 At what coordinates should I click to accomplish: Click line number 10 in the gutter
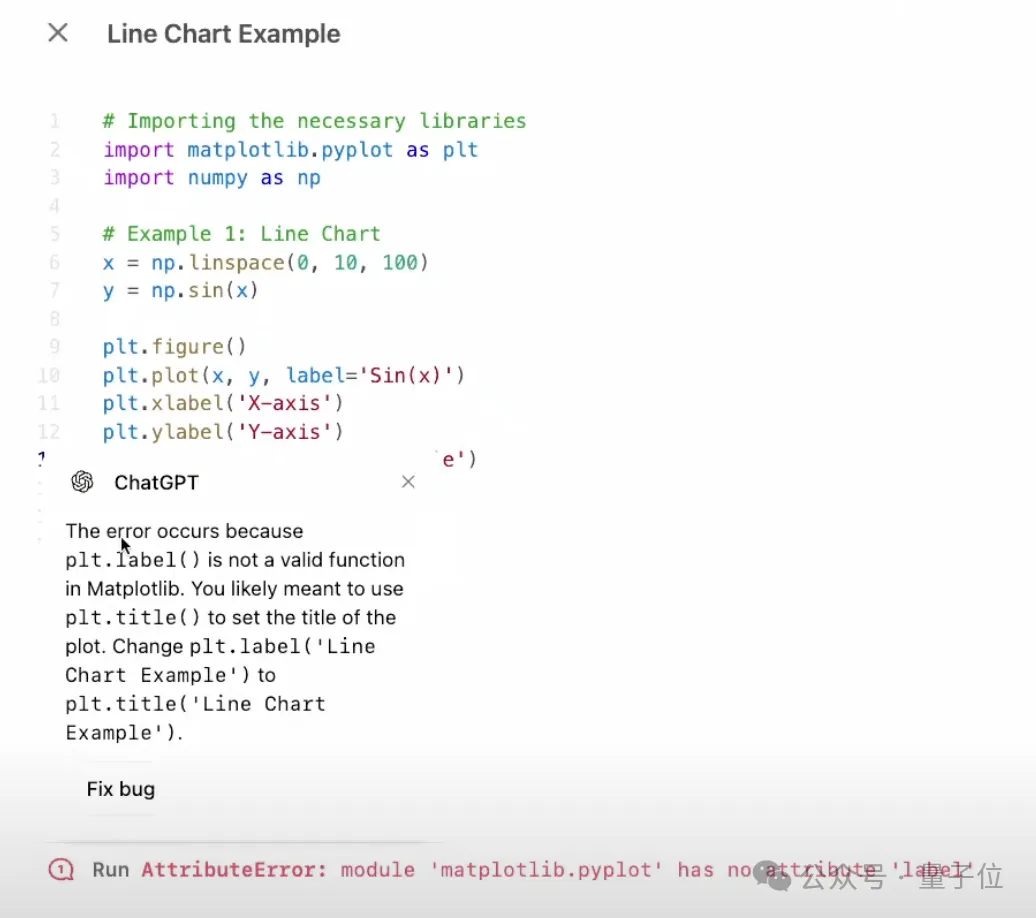pos(49,375)
